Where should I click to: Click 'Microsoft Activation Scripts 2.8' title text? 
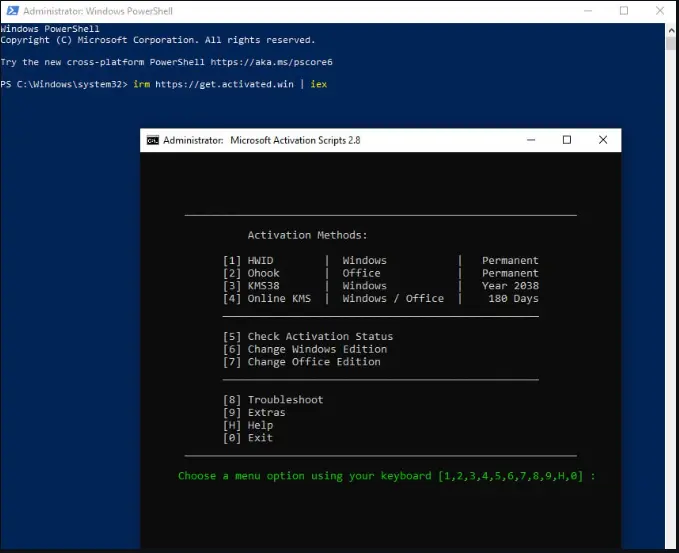[295, 140]
